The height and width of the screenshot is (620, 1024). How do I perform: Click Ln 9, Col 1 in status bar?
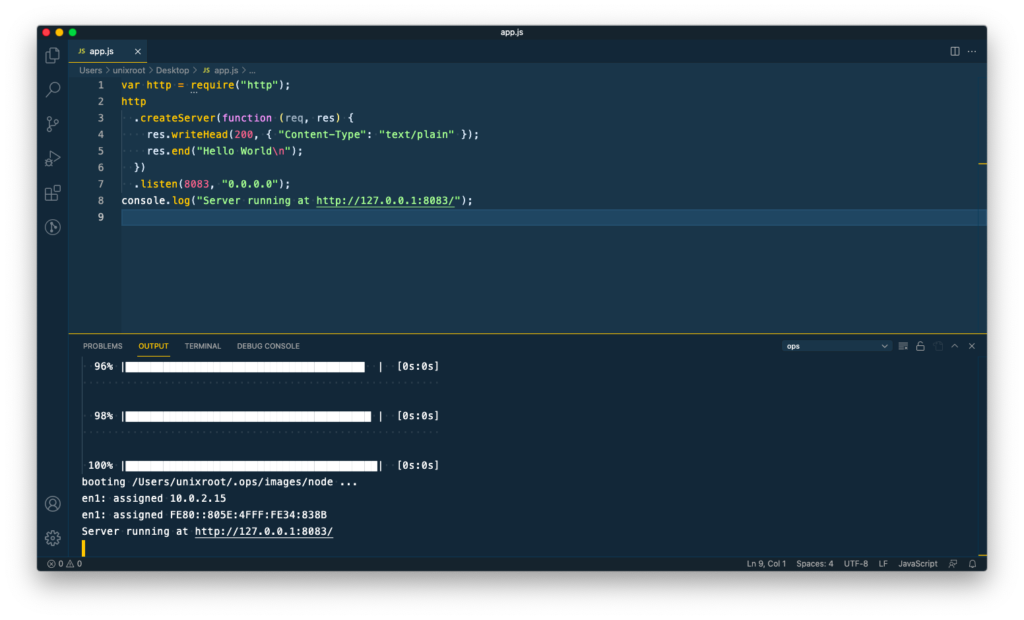click(x=766, y=564)
